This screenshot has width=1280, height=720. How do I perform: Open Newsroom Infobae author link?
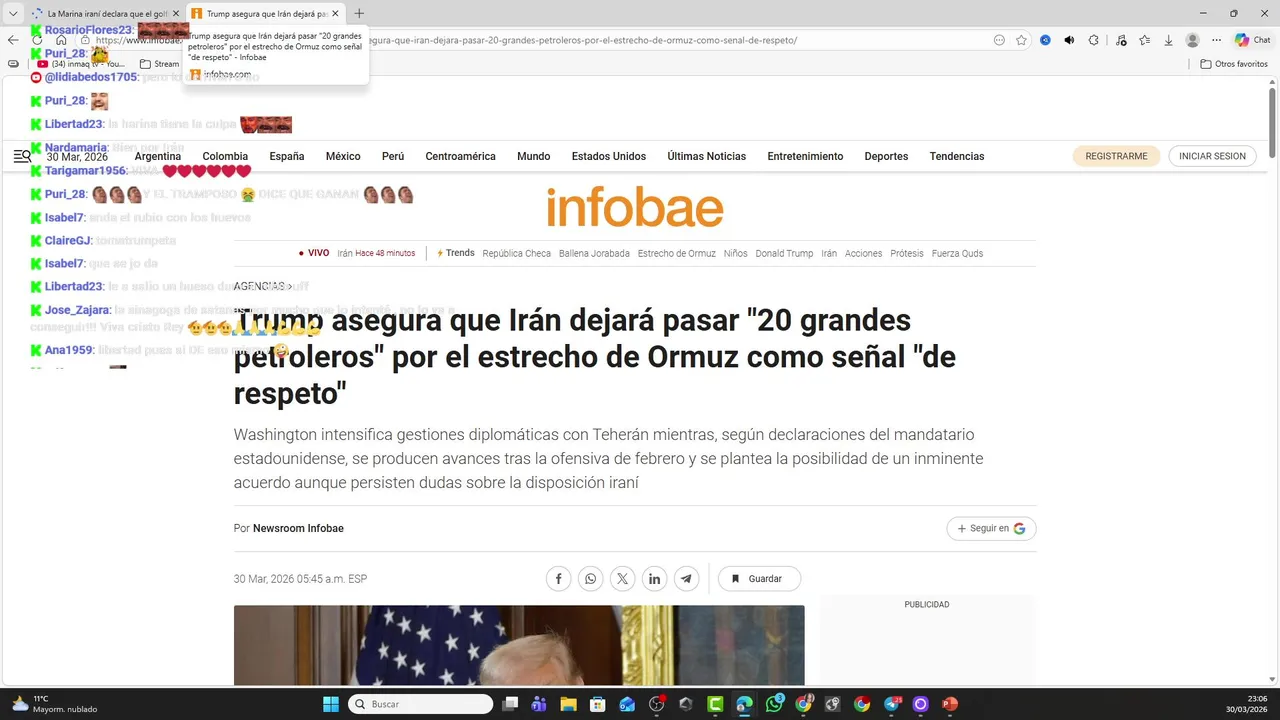pyautogui.click(x=298, y=528)
